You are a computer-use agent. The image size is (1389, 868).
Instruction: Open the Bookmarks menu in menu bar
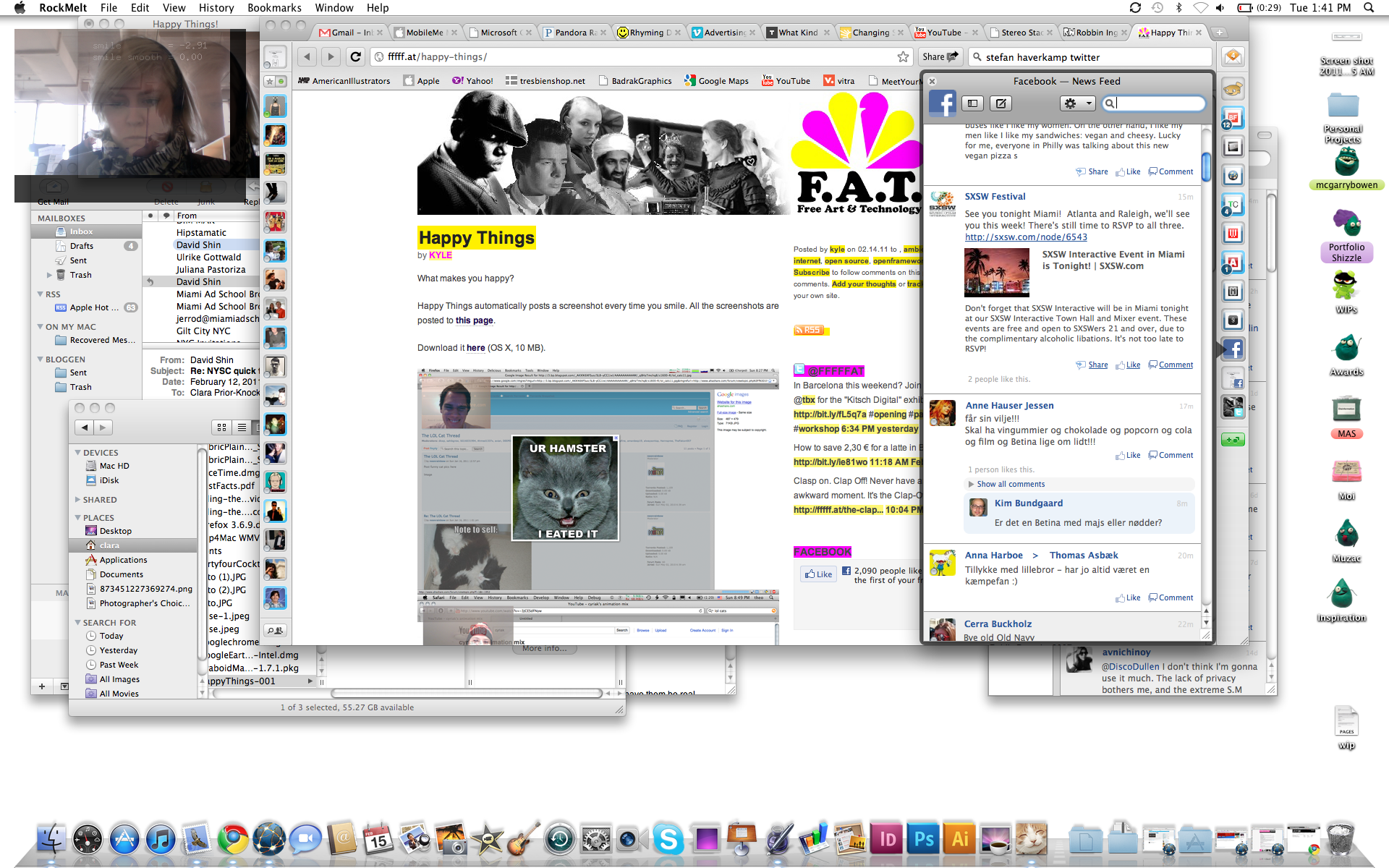coord(274,8)
